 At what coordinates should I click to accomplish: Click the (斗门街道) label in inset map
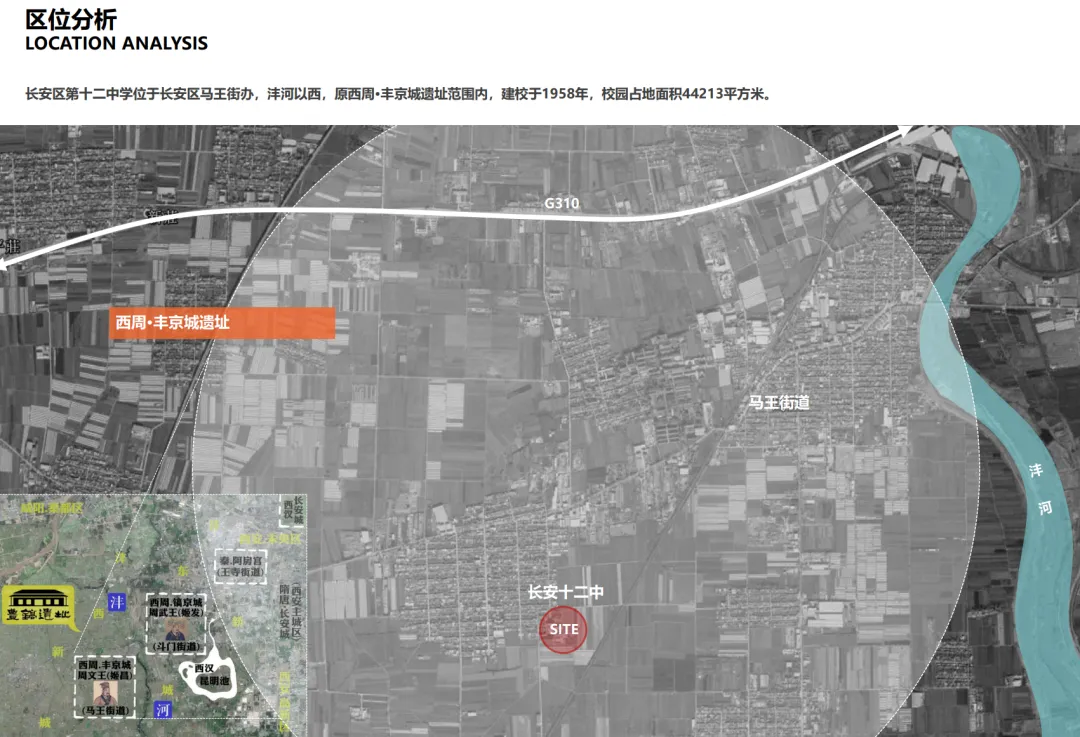(176, 647)
